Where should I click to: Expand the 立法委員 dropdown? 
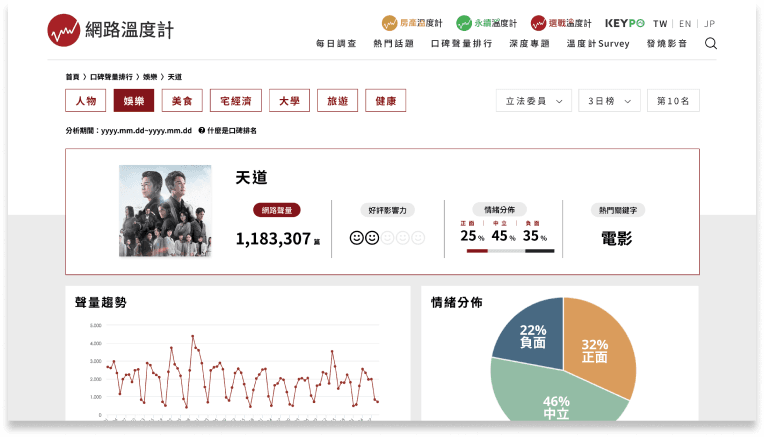point(534,101)
